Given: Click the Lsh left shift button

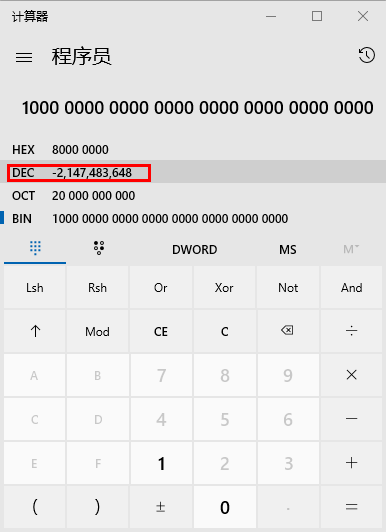Looking at the screenshot, I should [35, 287].
